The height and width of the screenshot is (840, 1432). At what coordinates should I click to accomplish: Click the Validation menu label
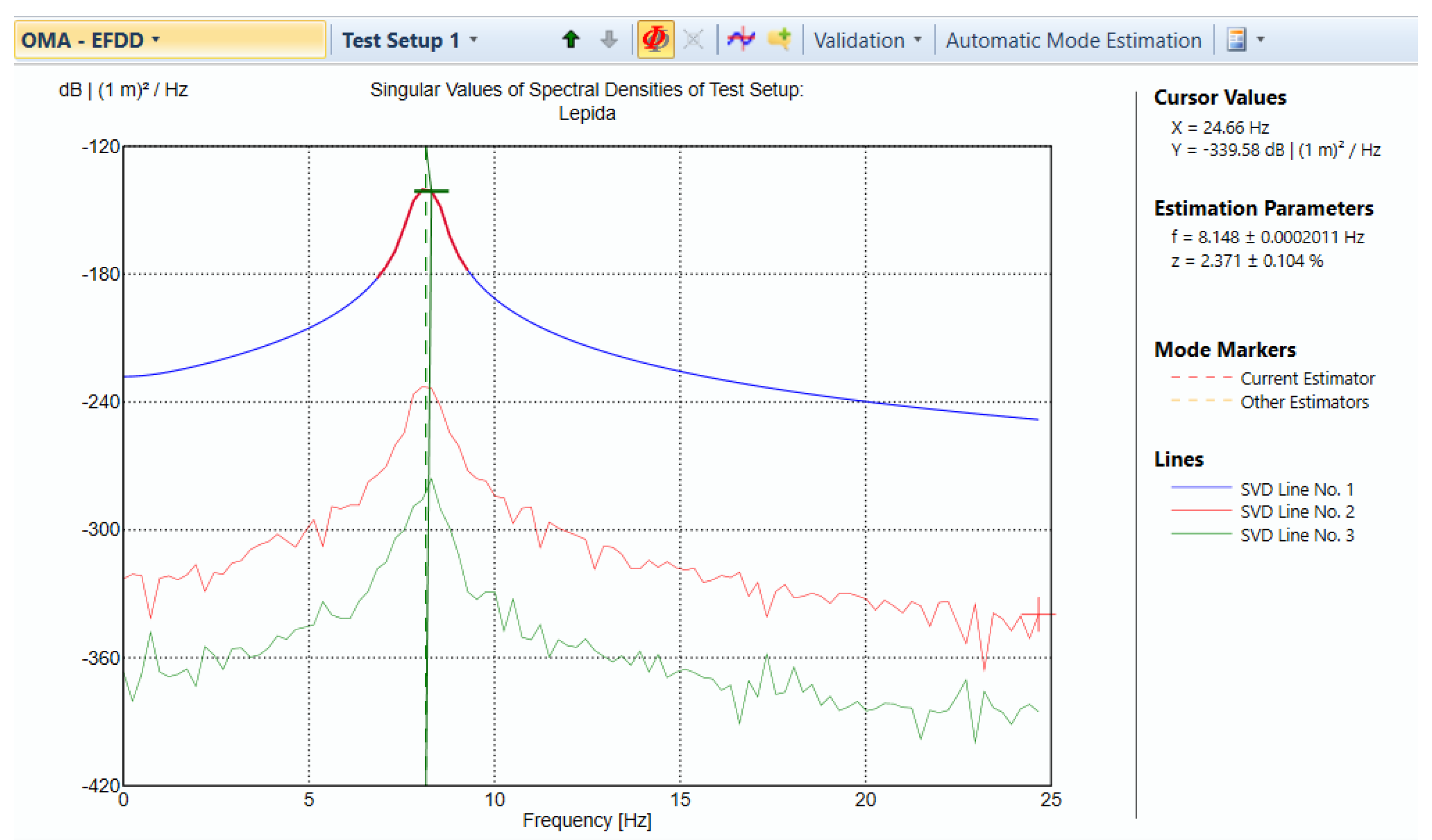click(858, 41)
